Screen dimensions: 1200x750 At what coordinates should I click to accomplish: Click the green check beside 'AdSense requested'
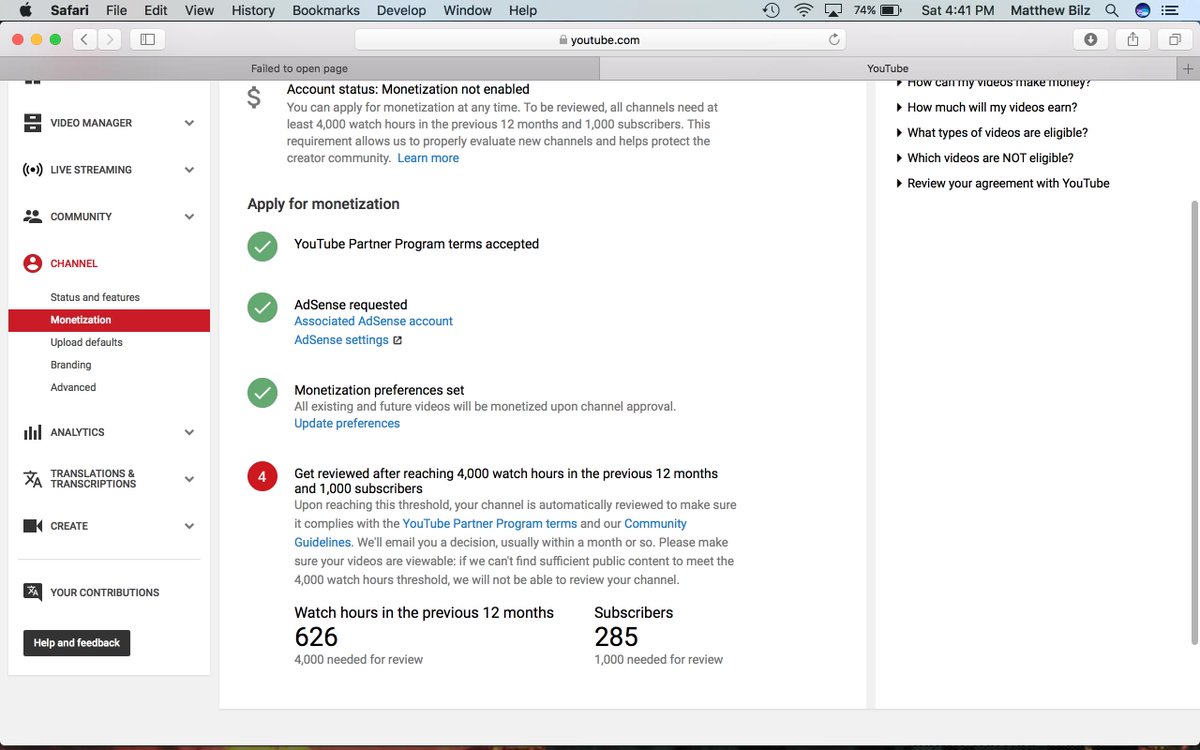pyautogui.click(x=262, y=308)
